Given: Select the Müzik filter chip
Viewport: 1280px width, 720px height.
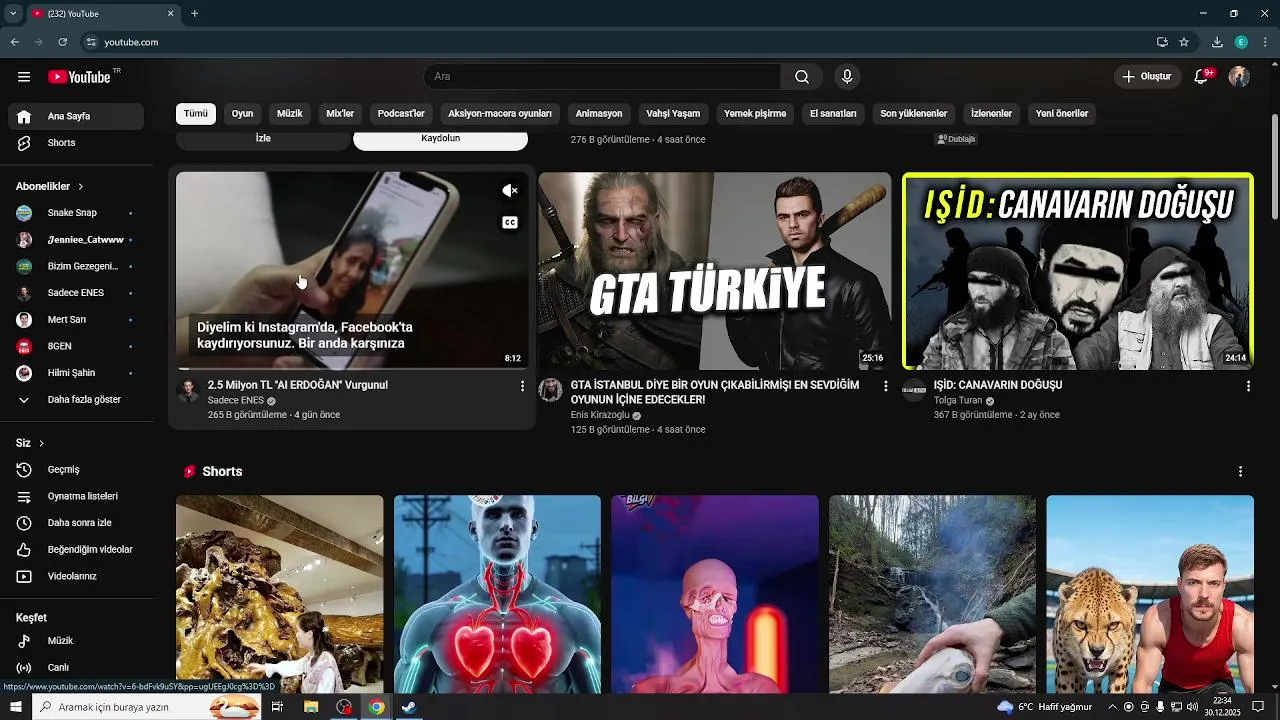Looking at the screenshot, I should click(x=290, y=114).
